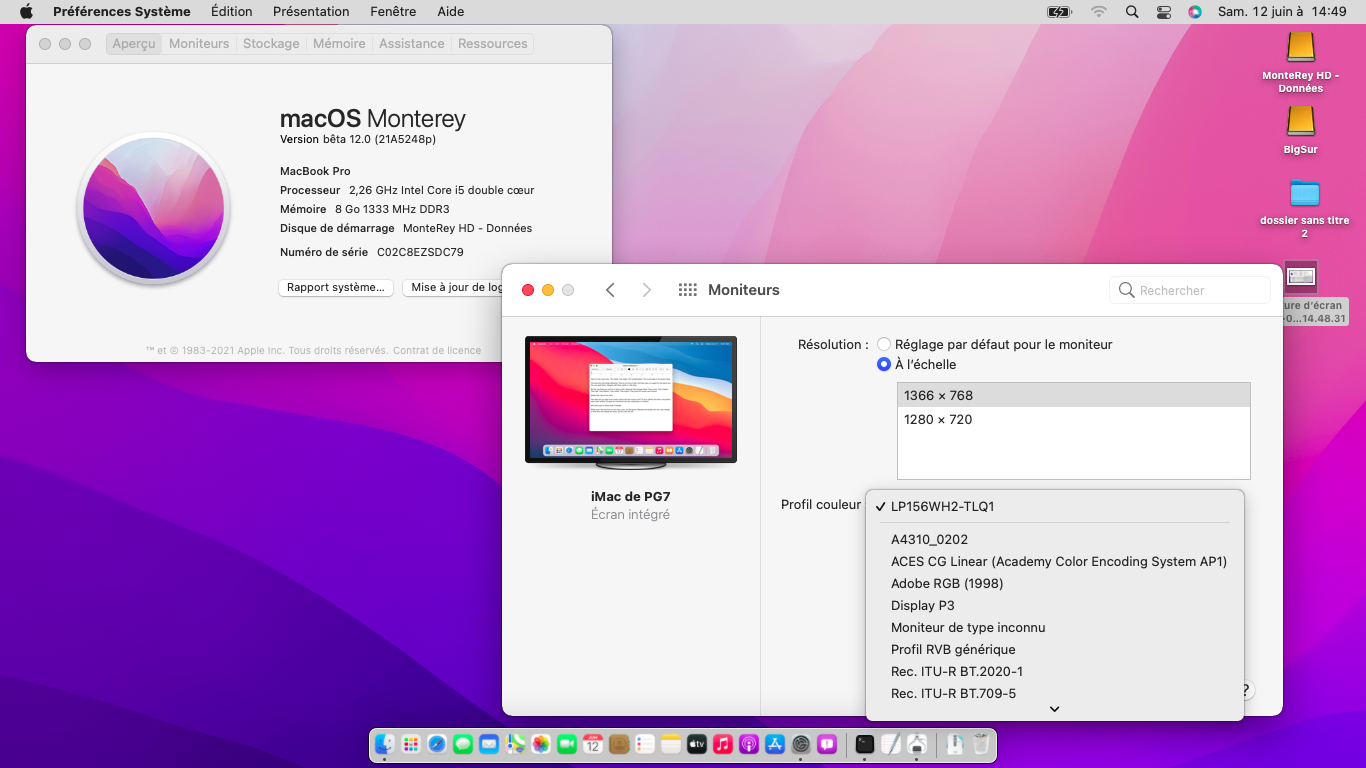Select the BigSur drive on desktop
This screenshot has height=768, width=1366.
click(x=1301, y=130)
